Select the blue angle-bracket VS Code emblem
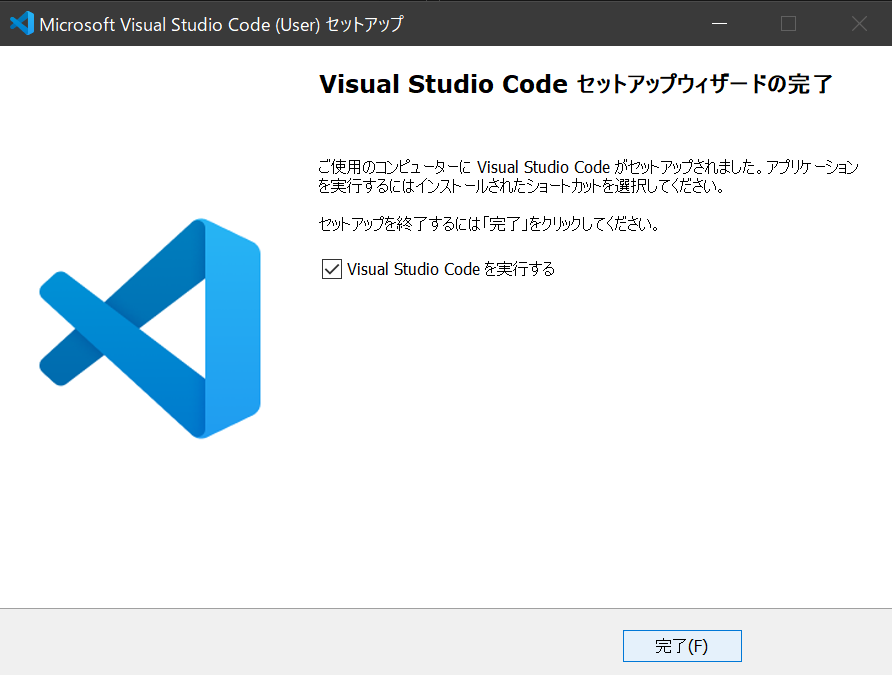 150,330
